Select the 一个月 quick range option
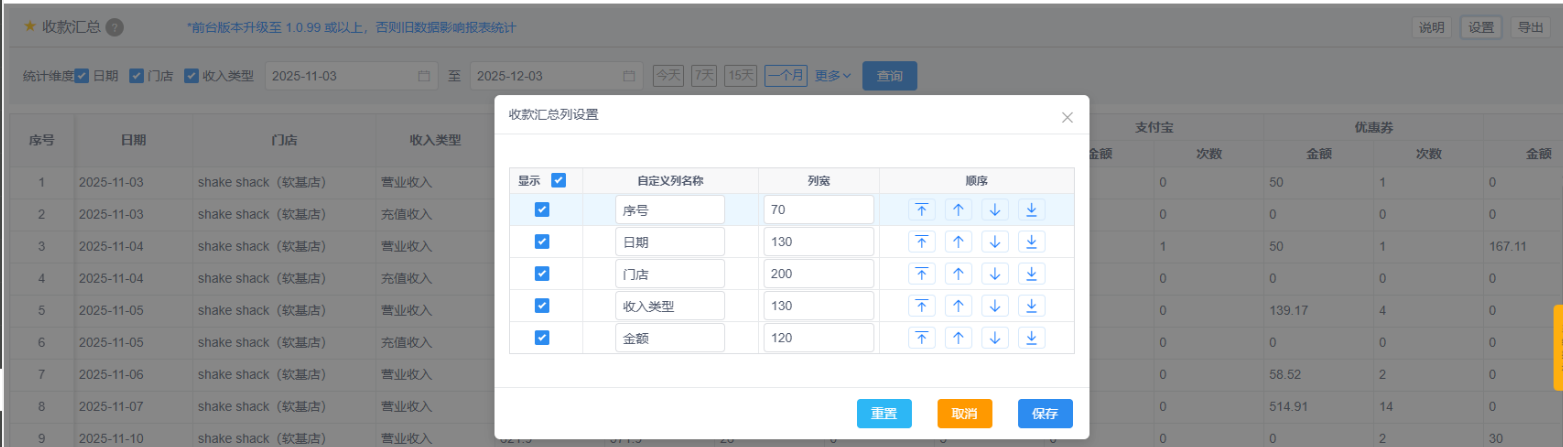Screen dimensions: 1563x447 (785, 75)
